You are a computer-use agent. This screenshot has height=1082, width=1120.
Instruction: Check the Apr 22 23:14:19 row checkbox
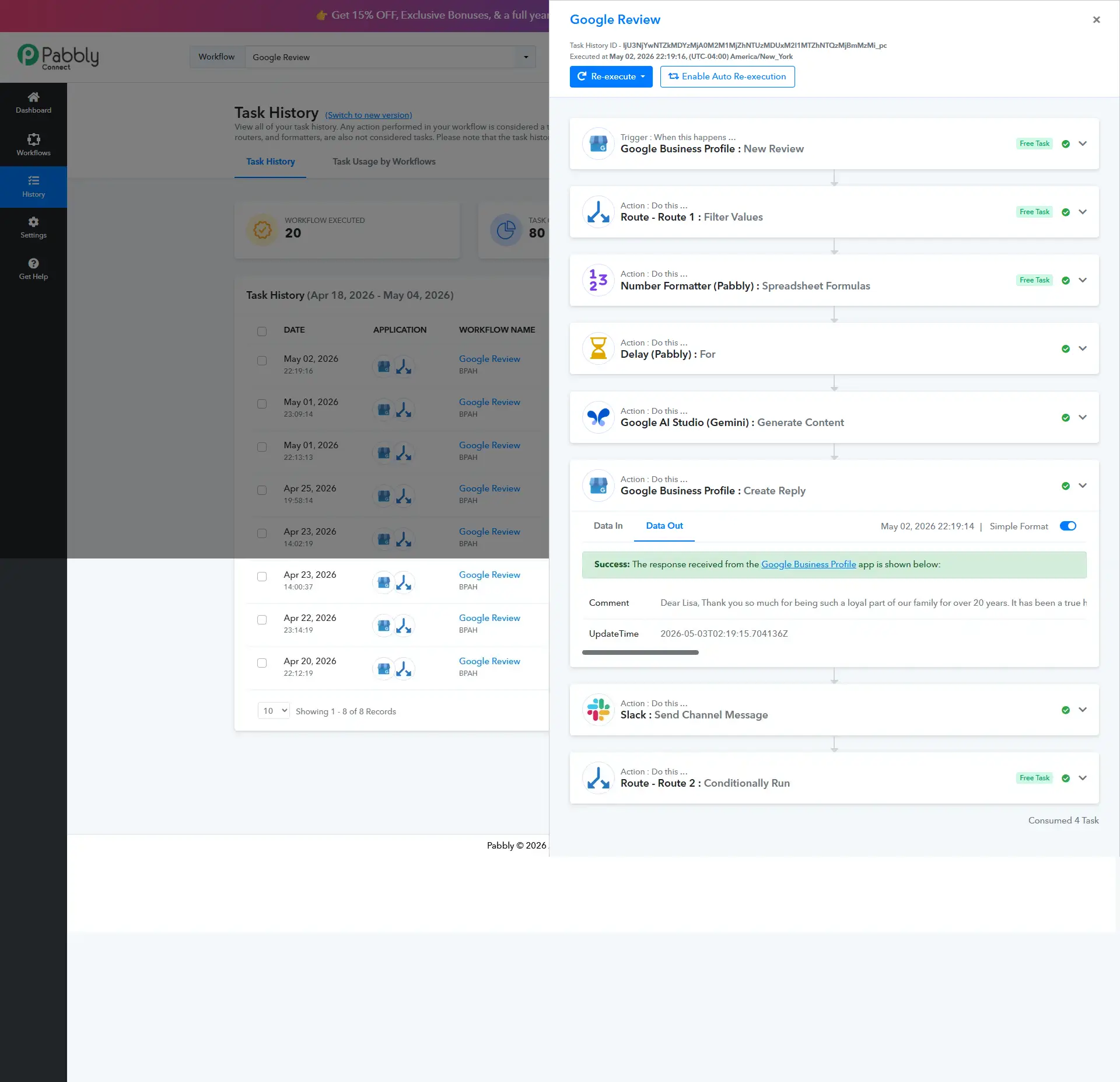[262, 620]
